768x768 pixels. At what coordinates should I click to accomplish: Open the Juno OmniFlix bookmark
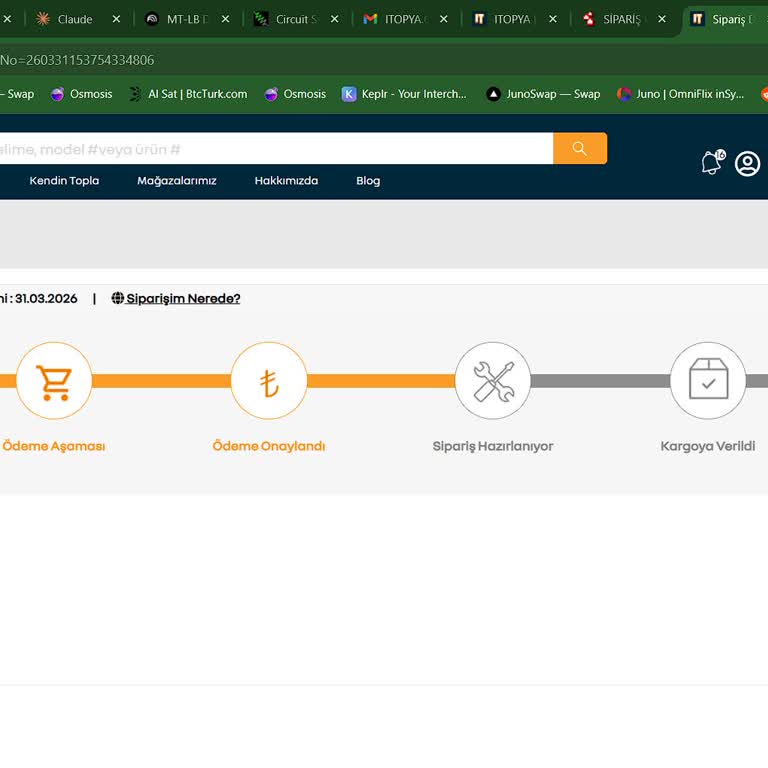681,94
